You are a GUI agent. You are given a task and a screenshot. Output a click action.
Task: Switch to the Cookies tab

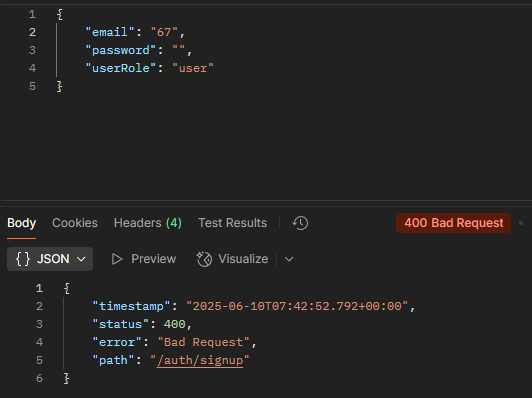click(75, 223)
